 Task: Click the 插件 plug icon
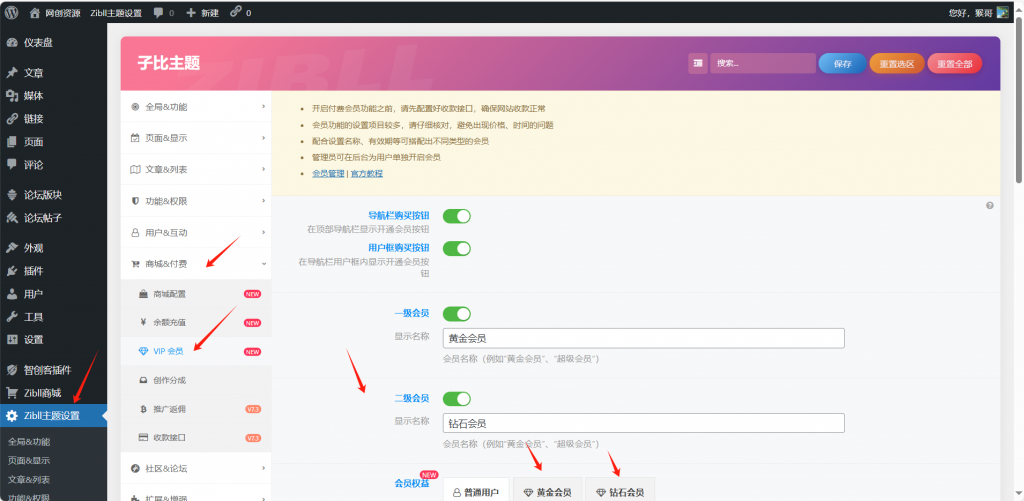pos(12,270)
